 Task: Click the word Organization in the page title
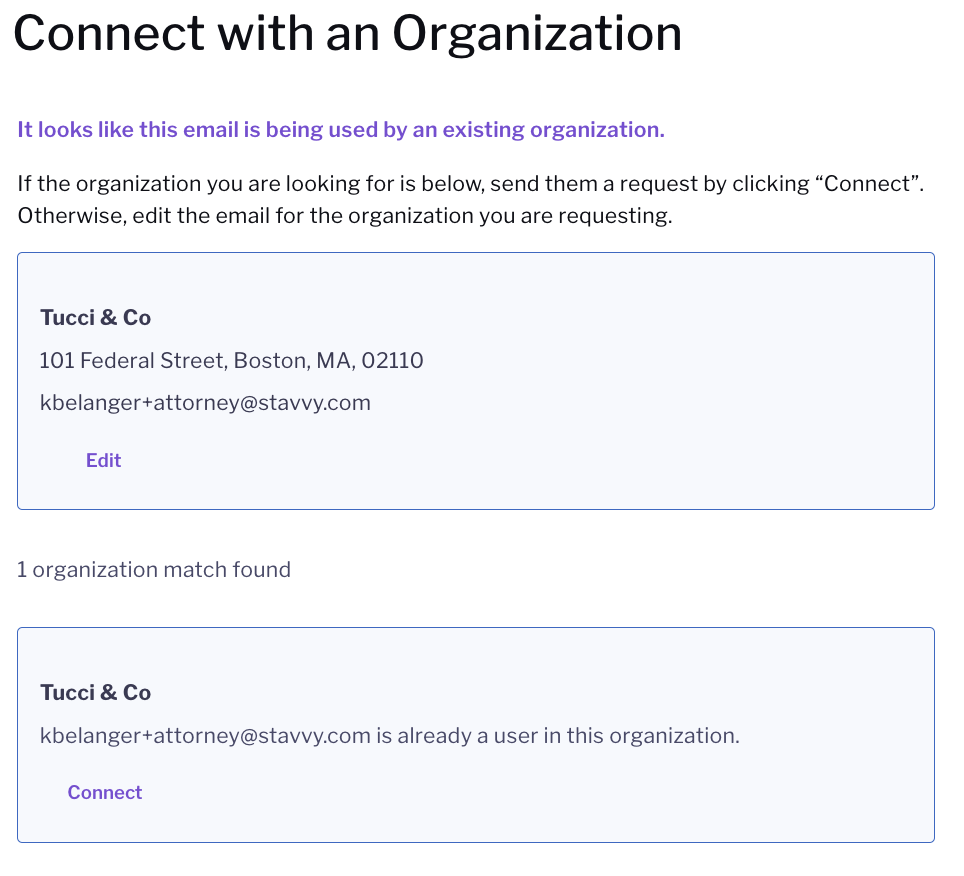pos(537,34)
